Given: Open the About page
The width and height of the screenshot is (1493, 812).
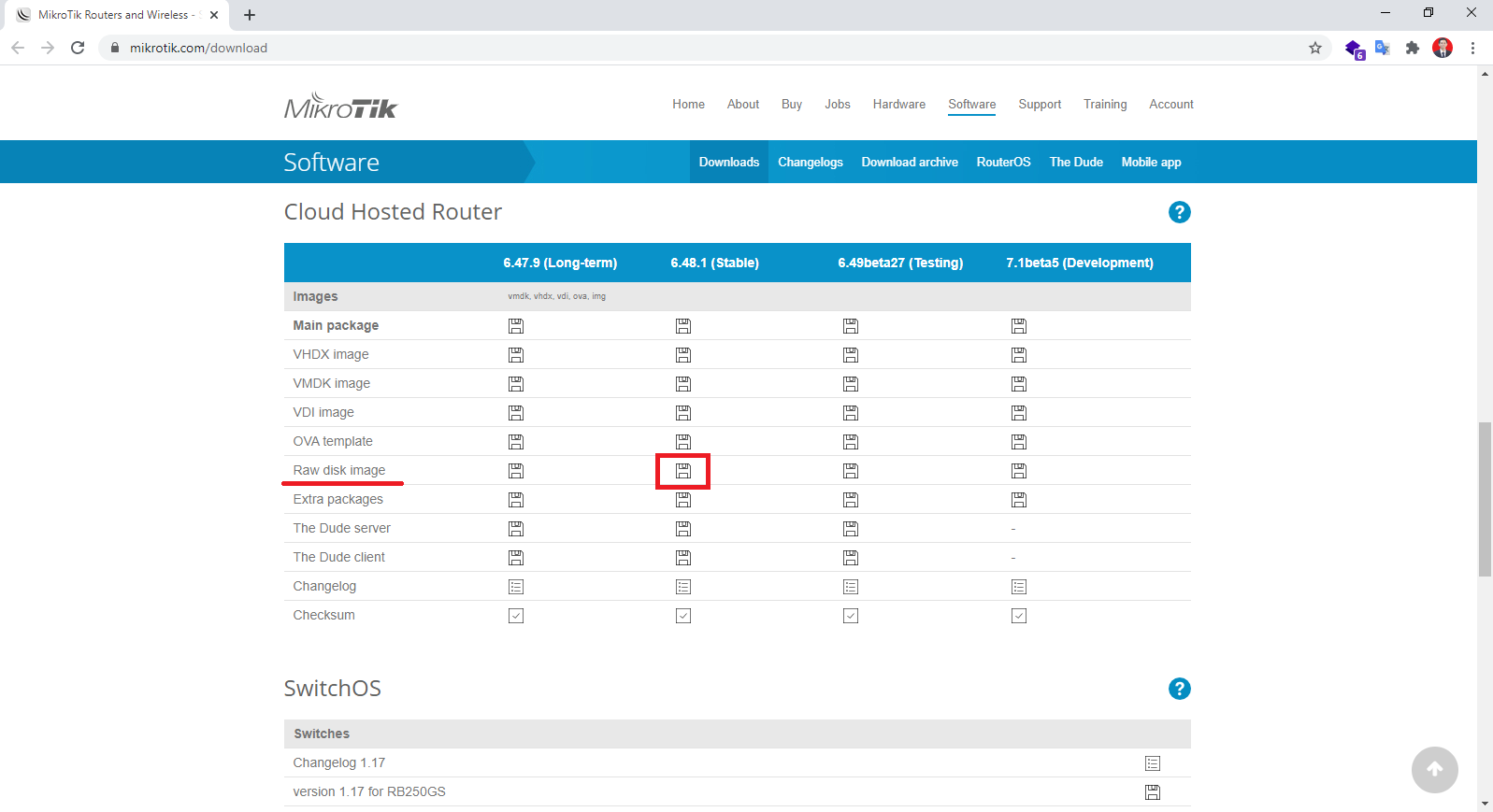Looking at the screenshot, I should pos(743,104).
